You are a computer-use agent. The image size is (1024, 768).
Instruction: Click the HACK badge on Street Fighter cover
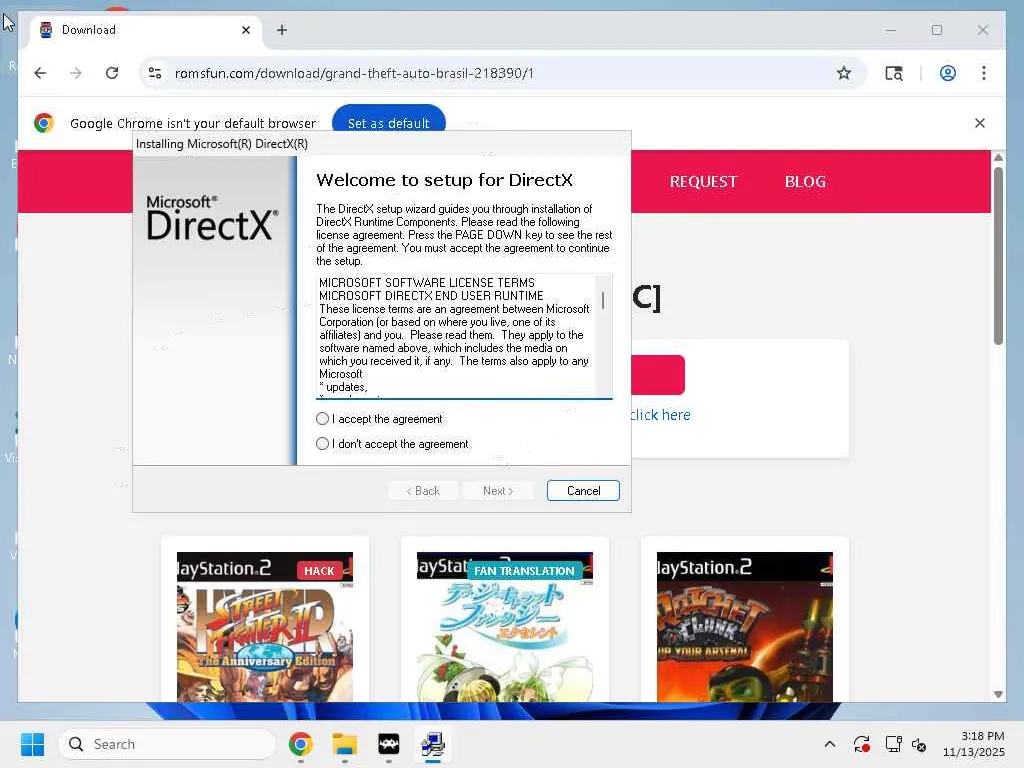point(319,571)
